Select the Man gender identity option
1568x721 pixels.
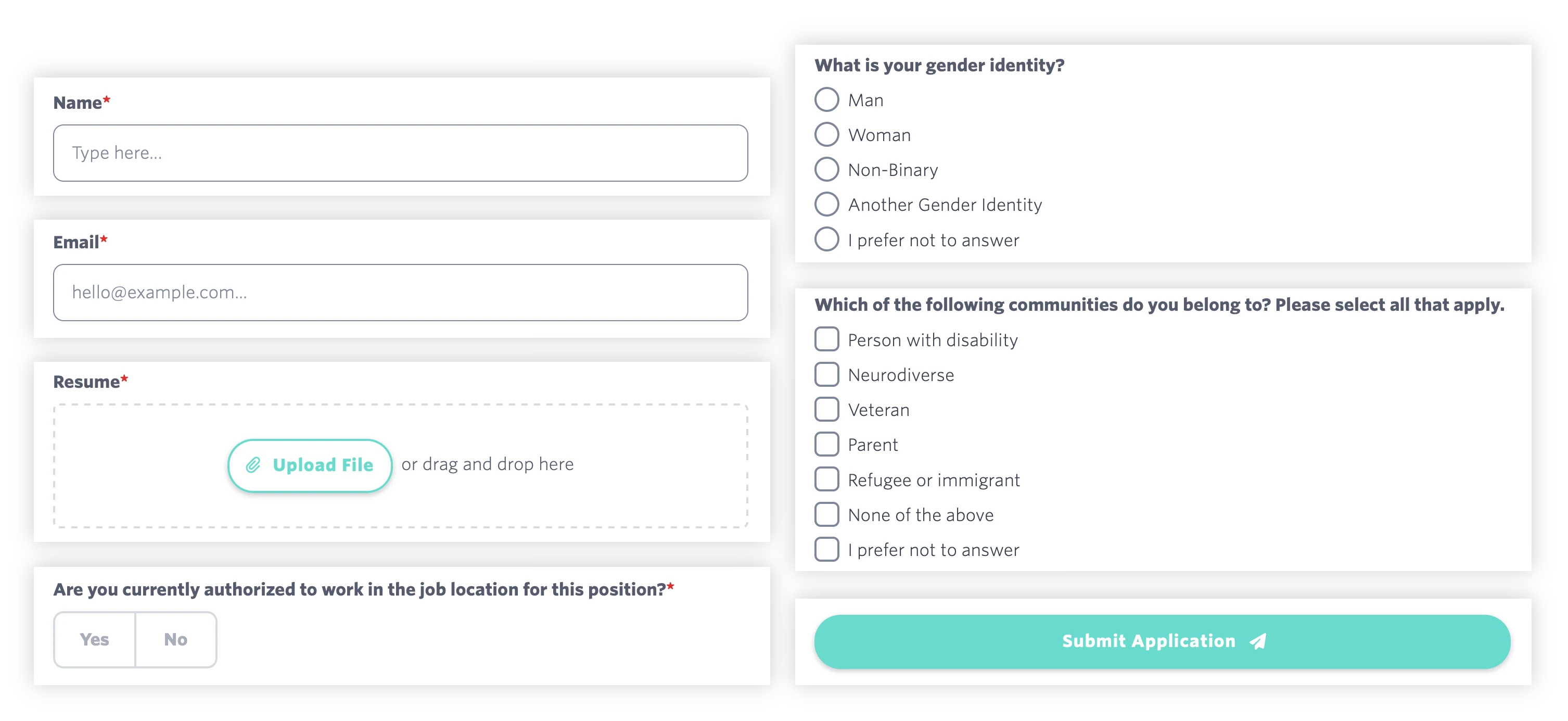point(827,99)
